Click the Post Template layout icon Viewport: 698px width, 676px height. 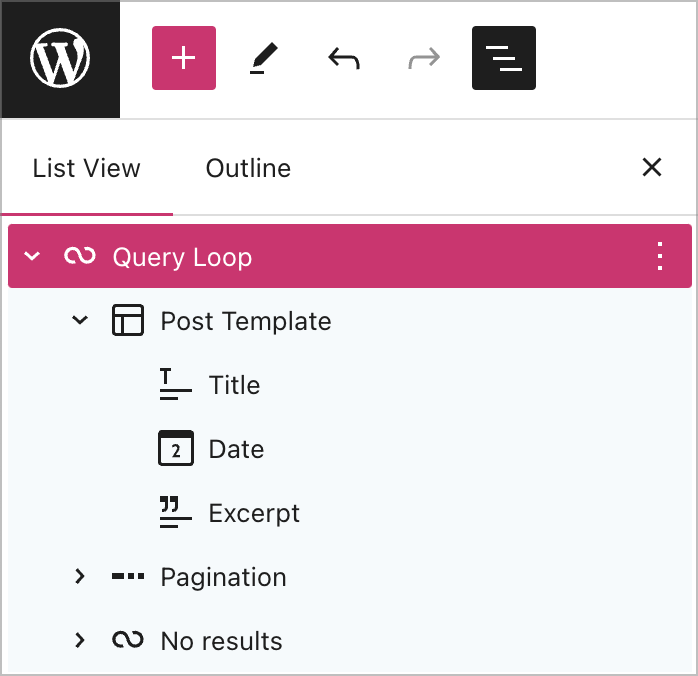click(128, 321)
